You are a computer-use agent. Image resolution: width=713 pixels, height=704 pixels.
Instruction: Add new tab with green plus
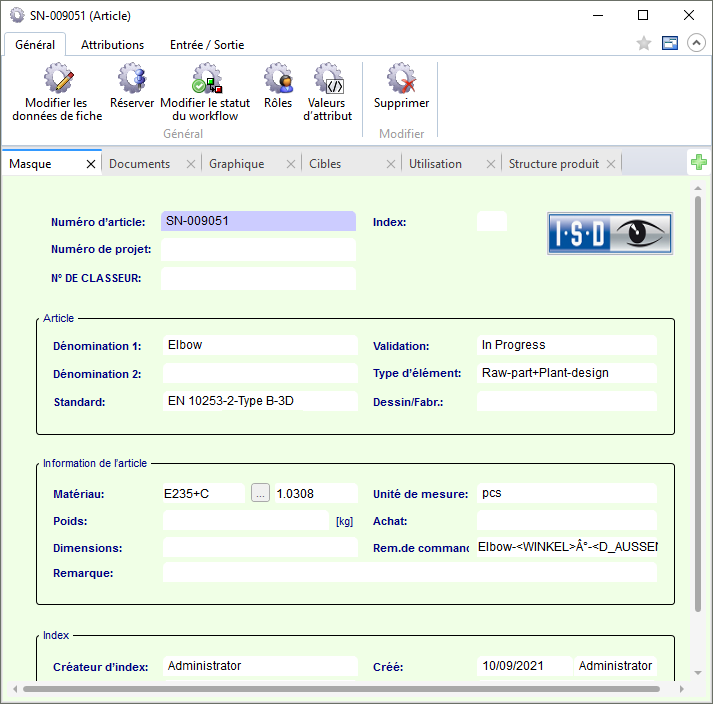(x=699, y=163)
